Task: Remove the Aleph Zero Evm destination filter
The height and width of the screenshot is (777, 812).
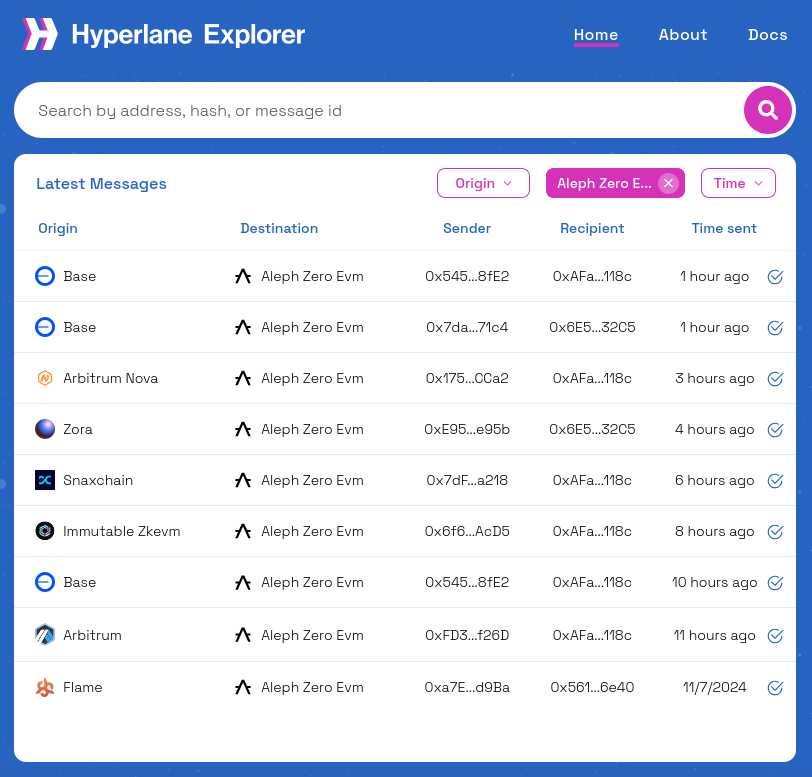Action: (x=669, y=183)
